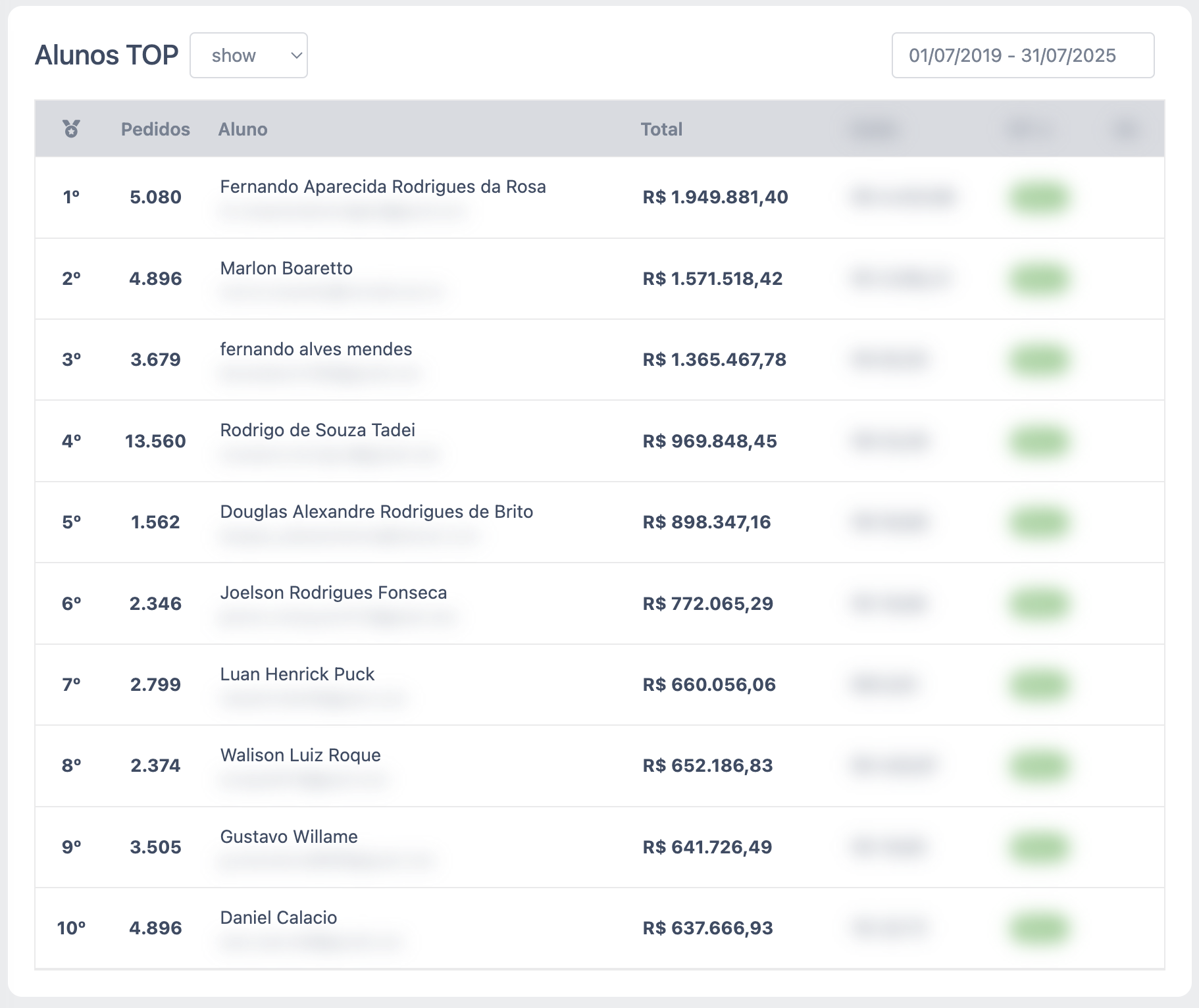Open Joelson Rodrigues Fonseca's record
Screen dimensions: 1199x1008
(x=333, y=593)
